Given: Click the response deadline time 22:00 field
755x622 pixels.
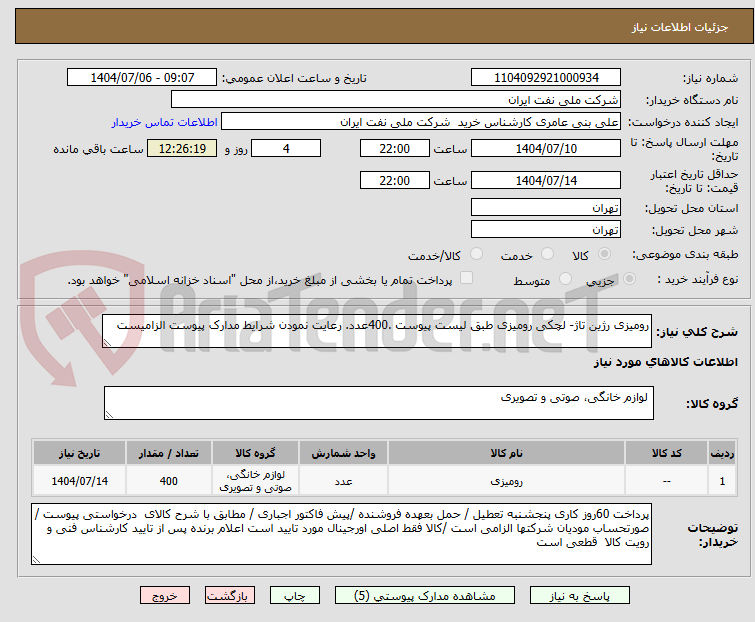Looking at the screenshot, I should coord(394,148).
